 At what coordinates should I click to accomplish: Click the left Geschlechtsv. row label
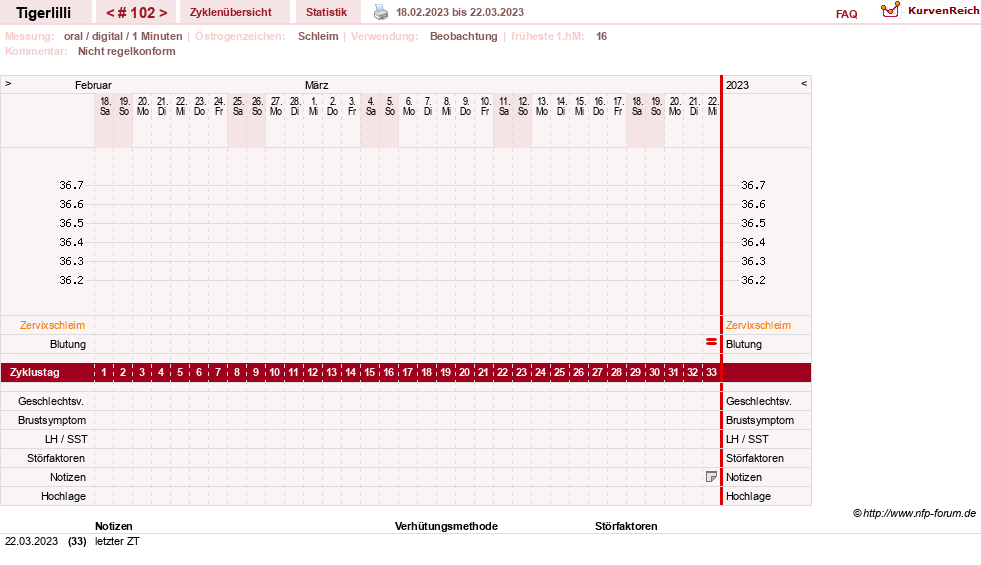tap(51, 401)
